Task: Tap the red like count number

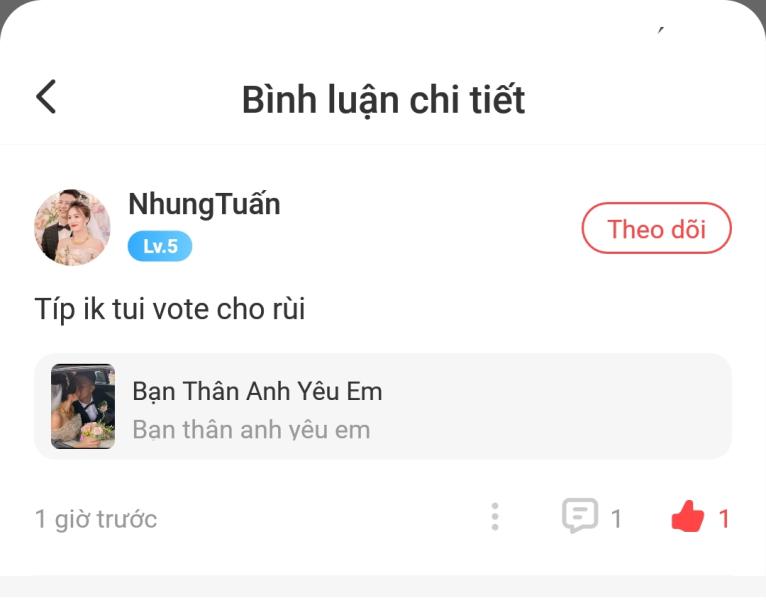Action: 724,519
